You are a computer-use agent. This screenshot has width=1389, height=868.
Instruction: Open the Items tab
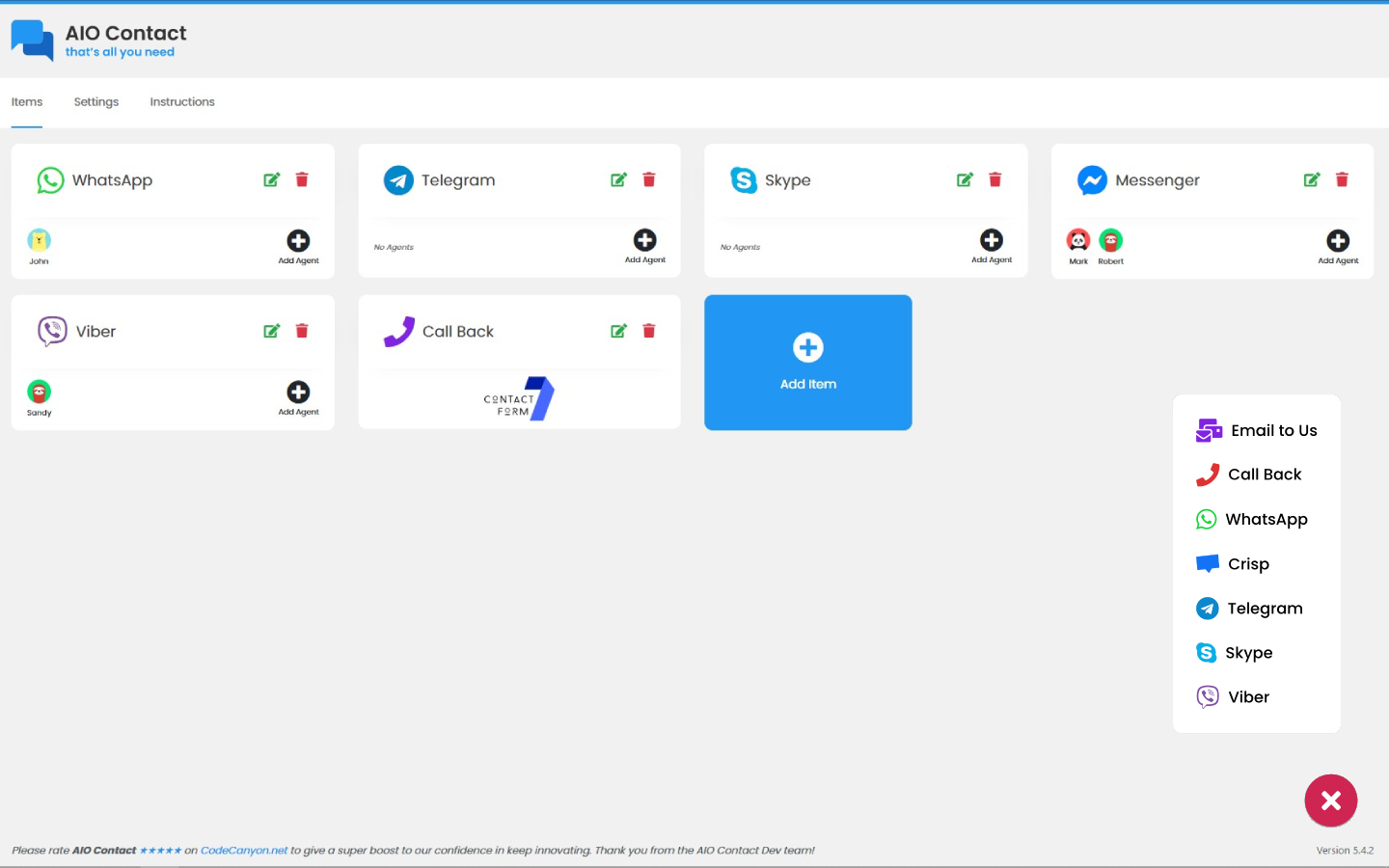pos(27,102)
